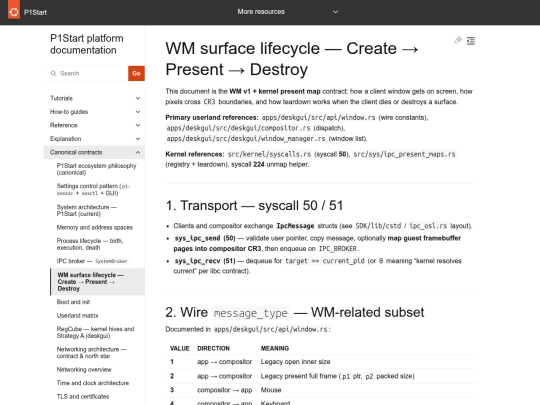The width and height of the screenshot is (540, 405).
Task: Click the IPC_BROKER code term
Action: [x=338, y=249]
